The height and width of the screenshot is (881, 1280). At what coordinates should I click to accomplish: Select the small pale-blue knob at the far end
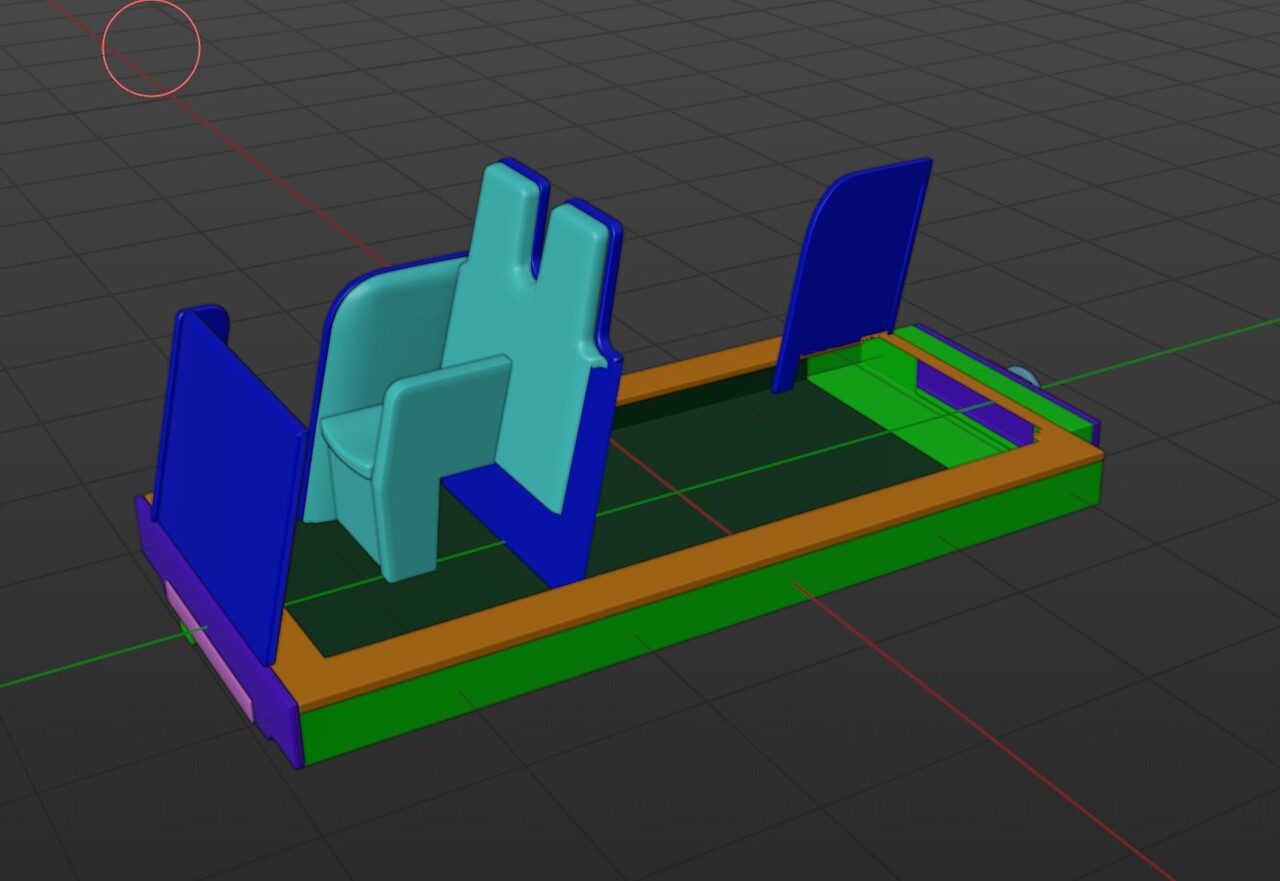pos(1024,377)
